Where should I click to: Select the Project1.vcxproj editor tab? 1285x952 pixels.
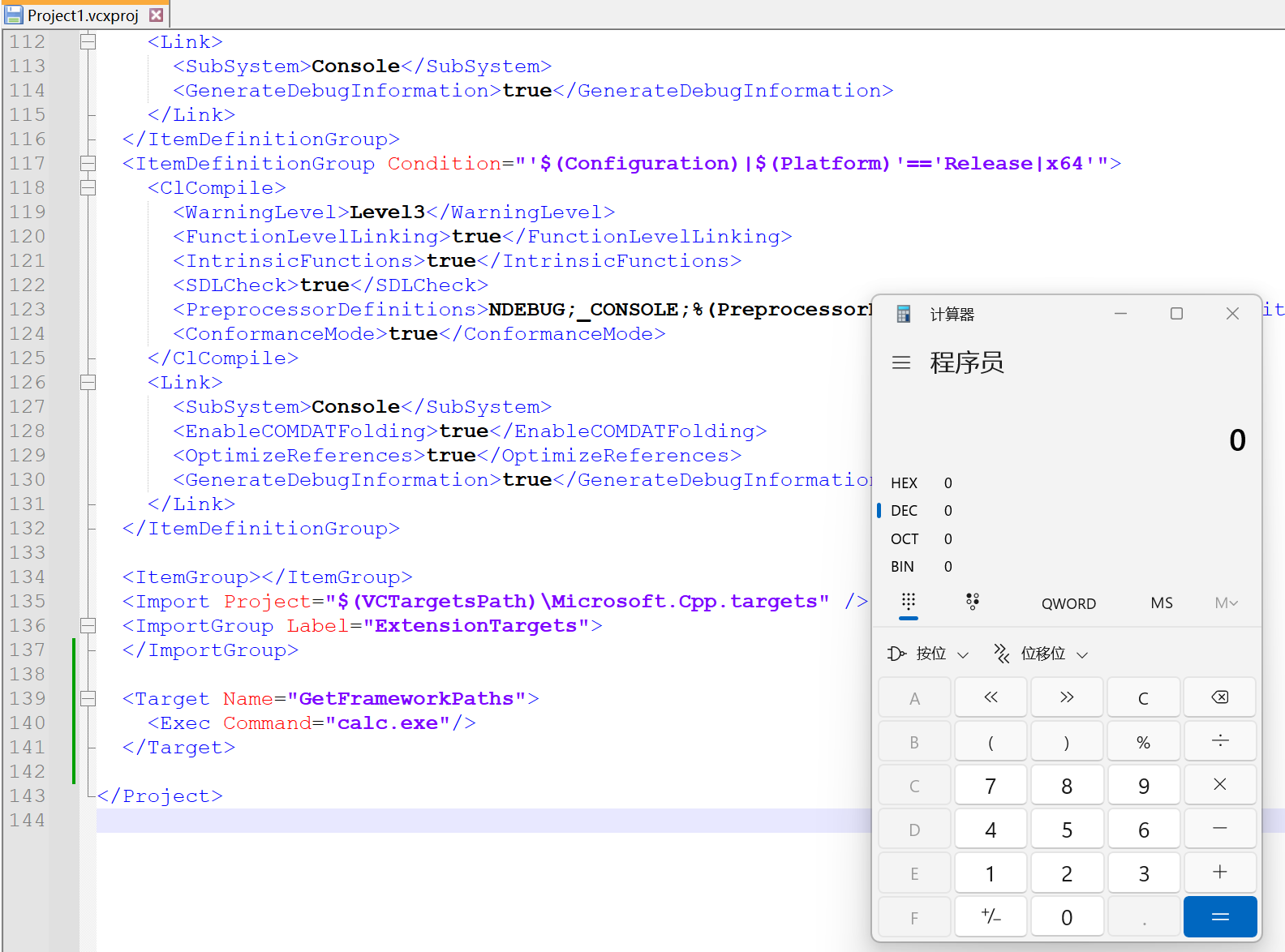click(x=81, y=15)
